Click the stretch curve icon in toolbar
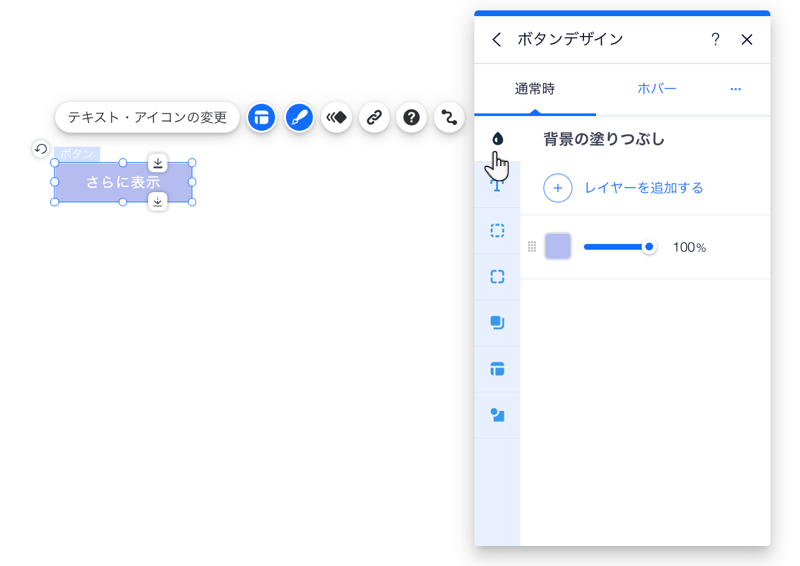Screen dimensions: 800x566 (x=449, y=117)
